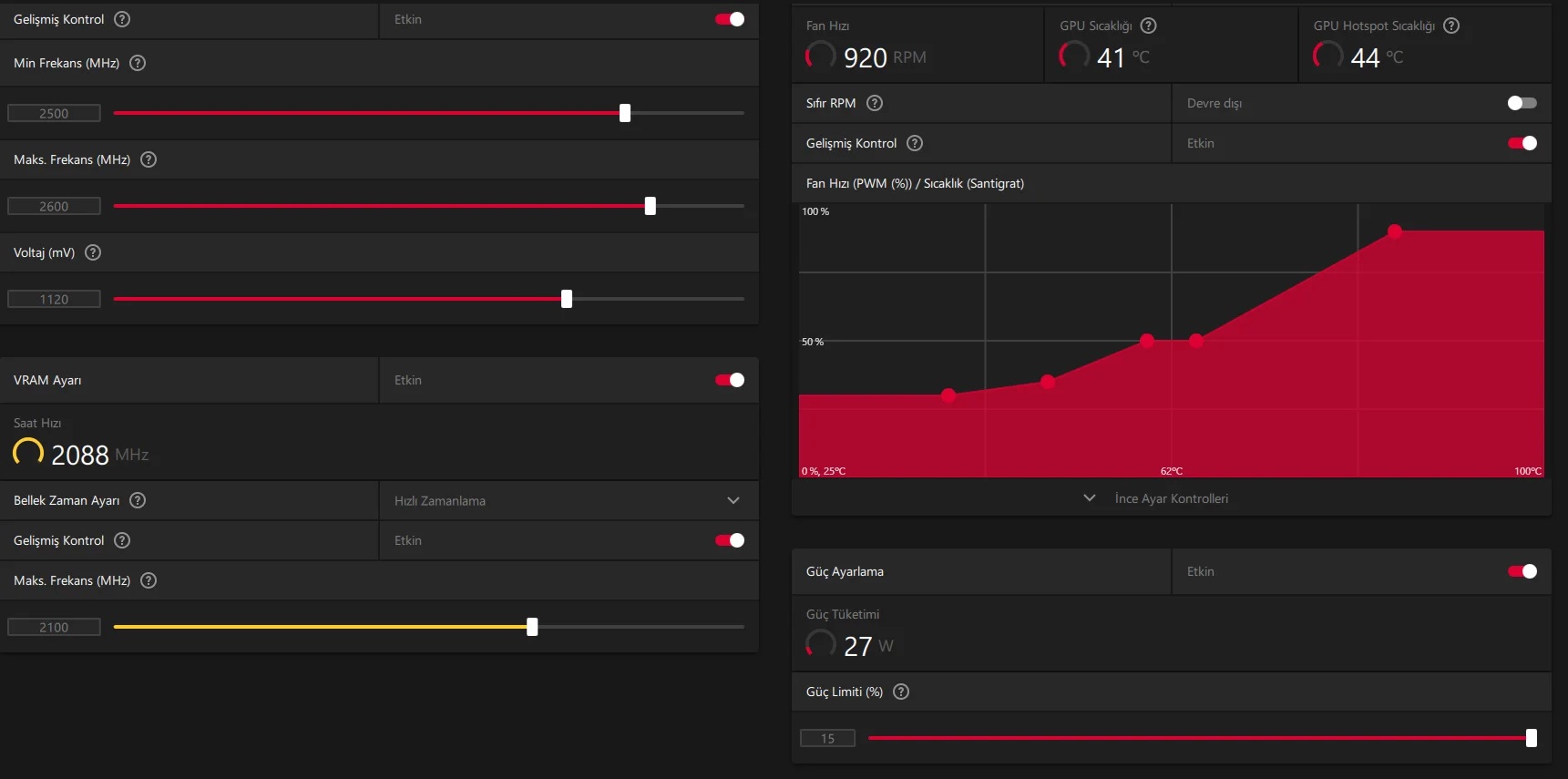Click help icon for Gelişmiş Kontrol under Sıfır RPM
The height and width of the screenshot is (779, 1568).
point(915,143)
